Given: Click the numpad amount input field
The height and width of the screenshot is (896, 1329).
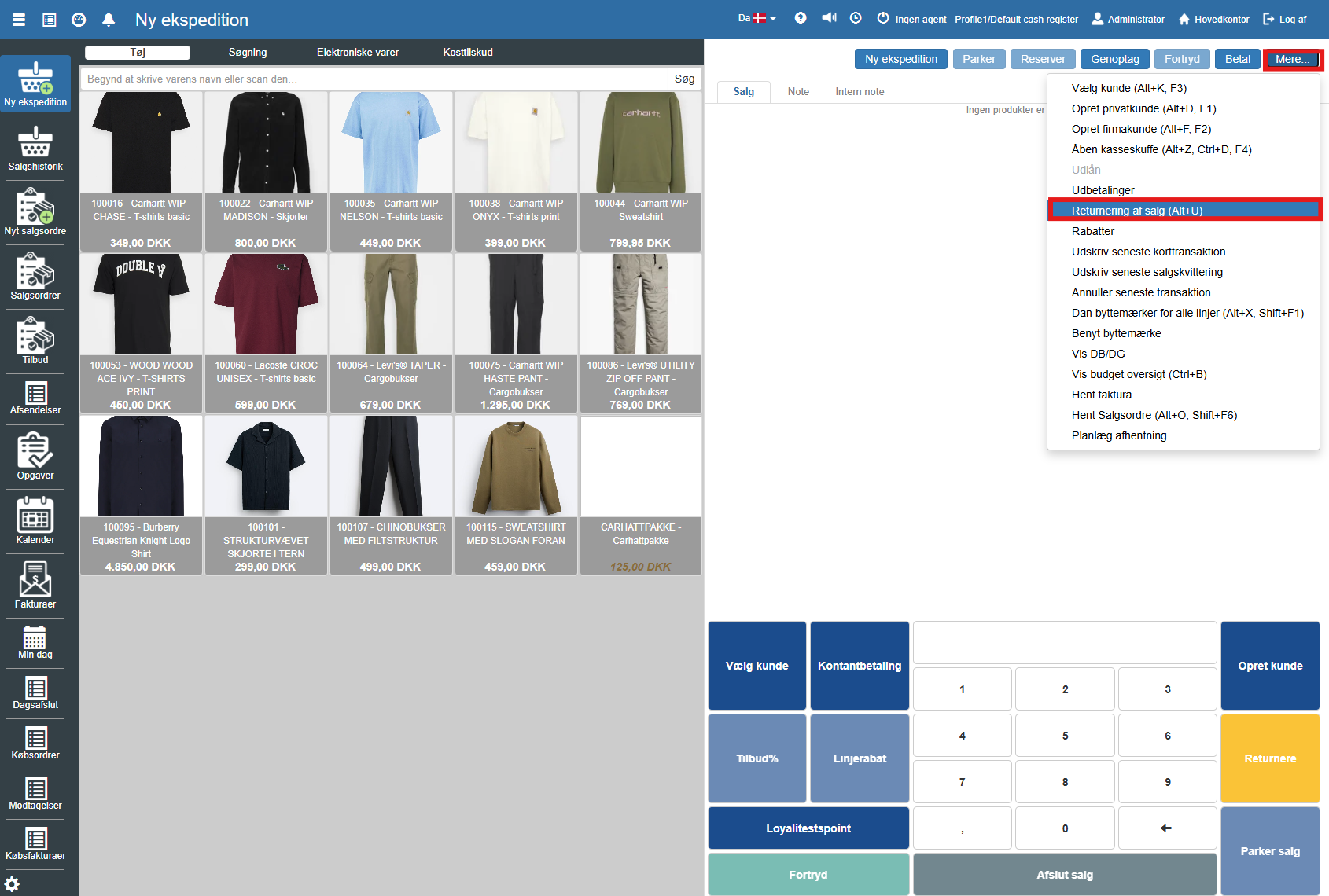Looking at the screenshot, I should point(1065,643).
